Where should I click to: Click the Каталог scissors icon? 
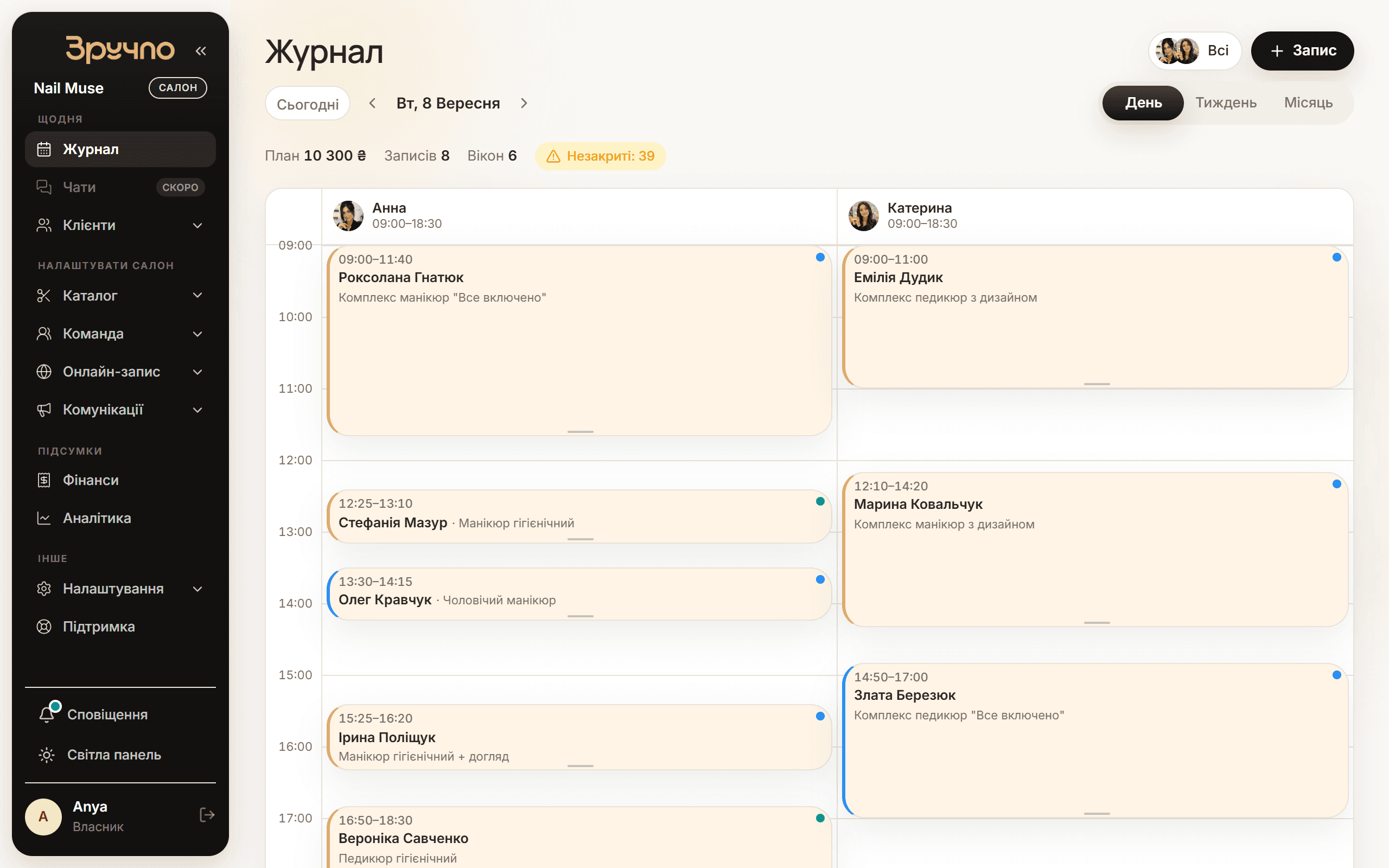point(44,296)
